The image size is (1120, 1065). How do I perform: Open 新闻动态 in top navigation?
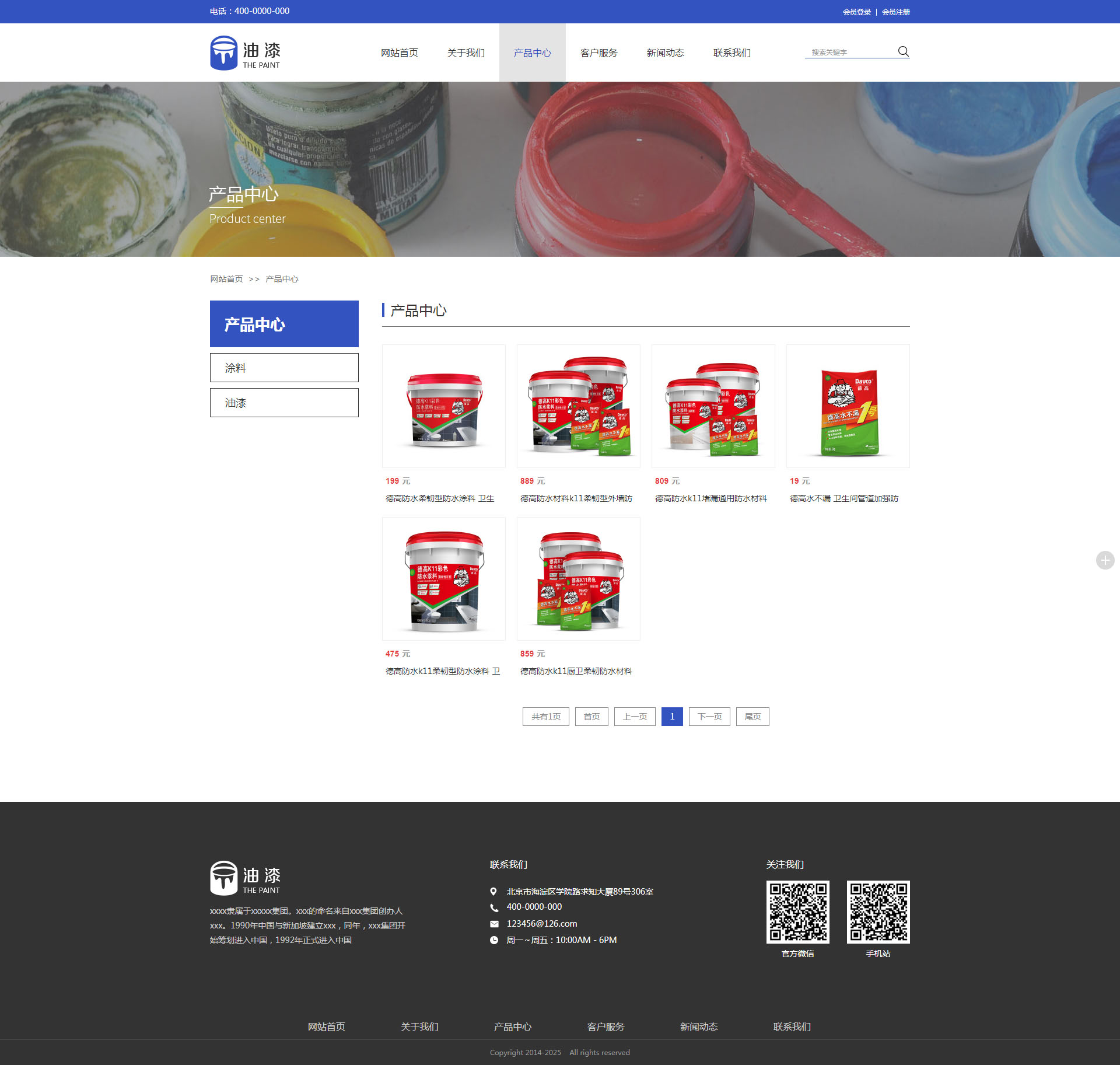point(666,53)
